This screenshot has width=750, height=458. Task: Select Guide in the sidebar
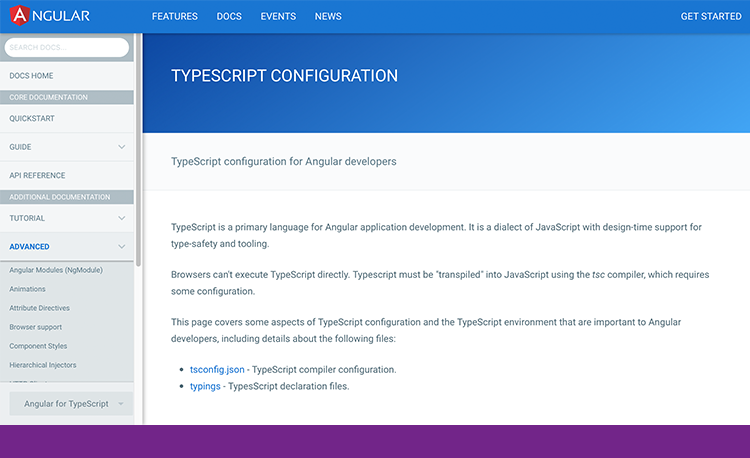click(20, 147)
